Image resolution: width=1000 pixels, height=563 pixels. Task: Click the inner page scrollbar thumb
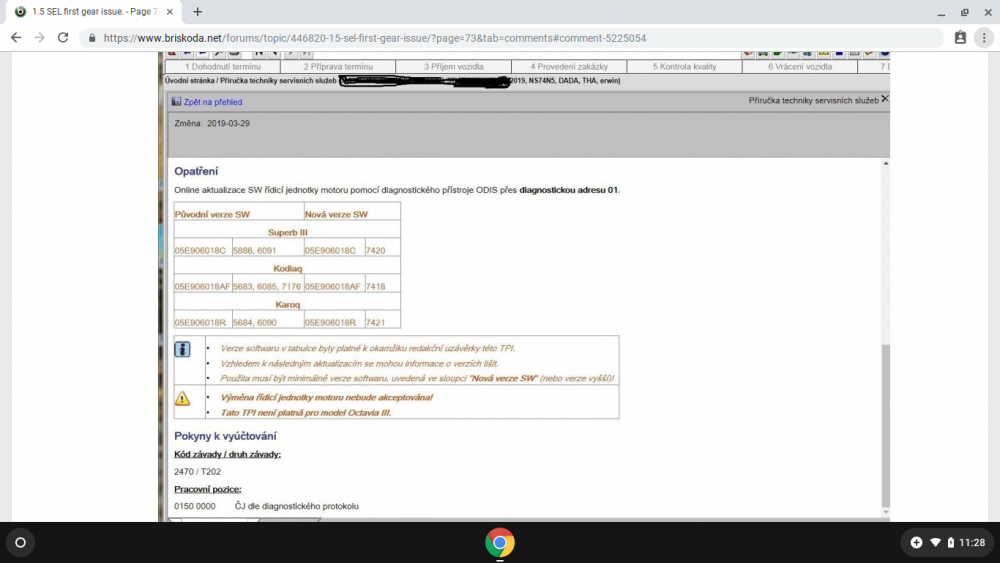pos(885,425)
